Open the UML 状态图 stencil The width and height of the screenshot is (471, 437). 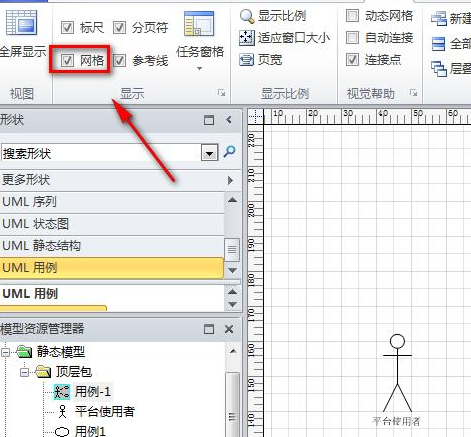point(112,224)
